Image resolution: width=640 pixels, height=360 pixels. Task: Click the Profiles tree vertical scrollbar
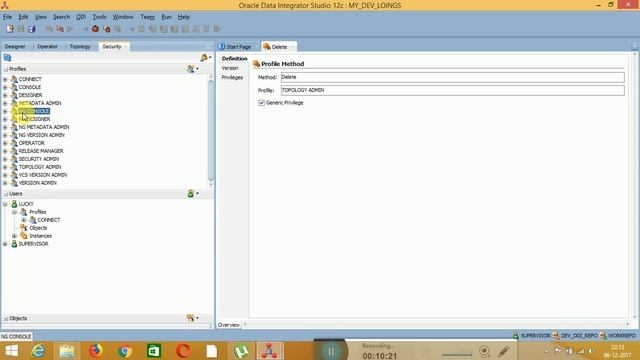click(211, 130)
